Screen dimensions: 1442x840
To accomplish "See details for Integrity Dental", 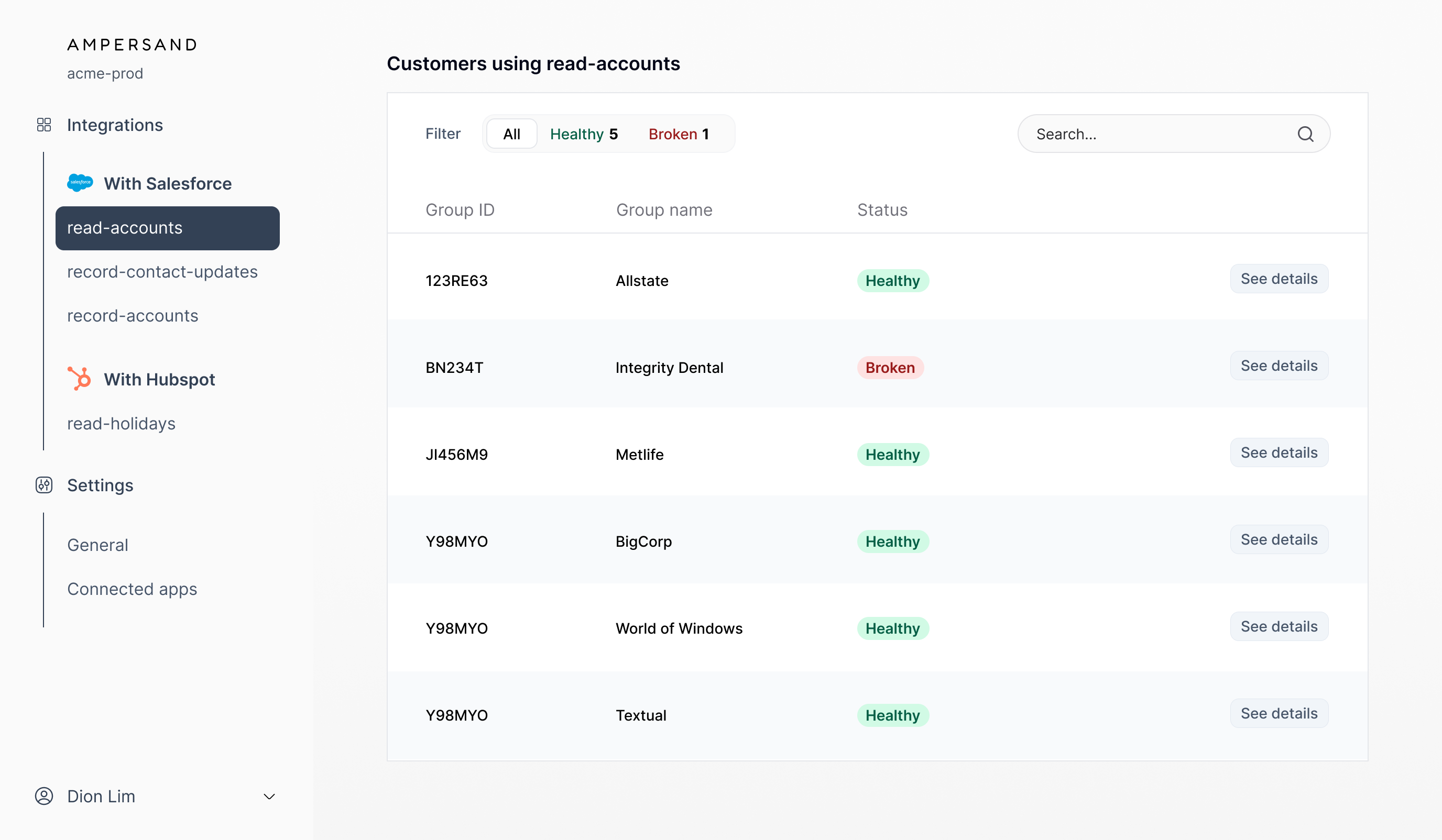I will (x=1279, y=366).
